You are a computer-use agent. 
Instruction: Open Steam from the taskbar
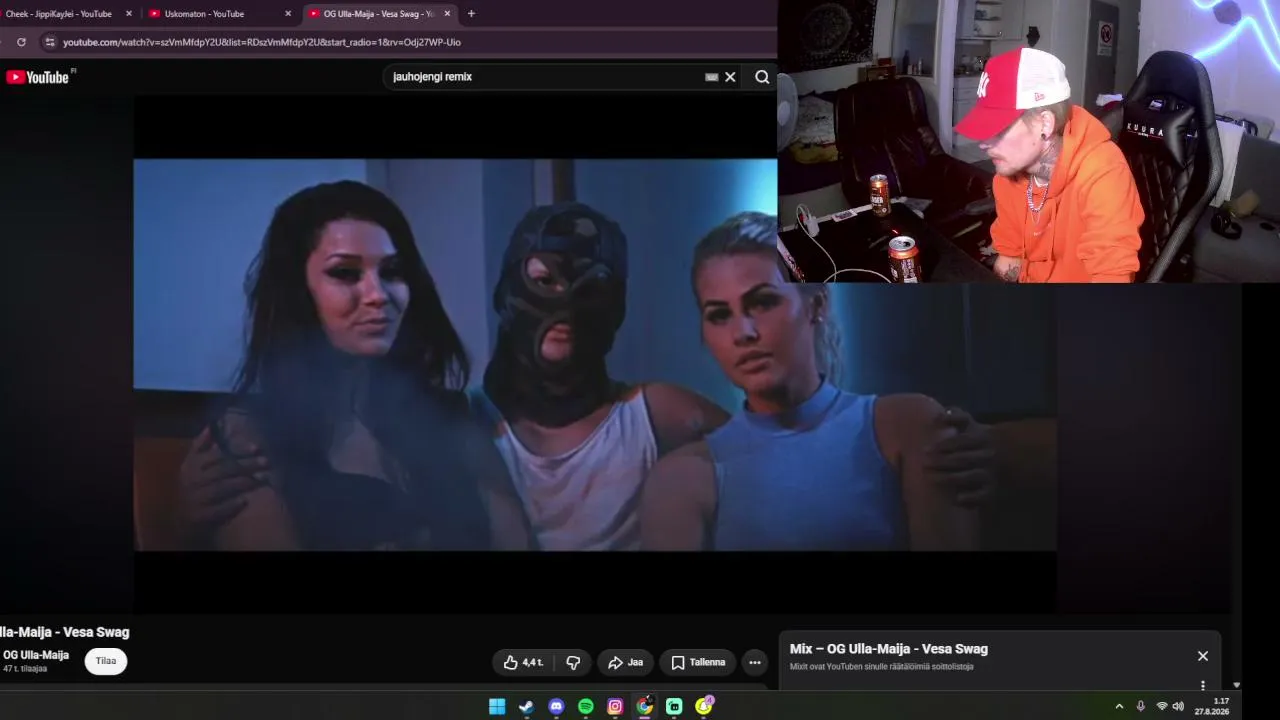(x=526, y=706)
